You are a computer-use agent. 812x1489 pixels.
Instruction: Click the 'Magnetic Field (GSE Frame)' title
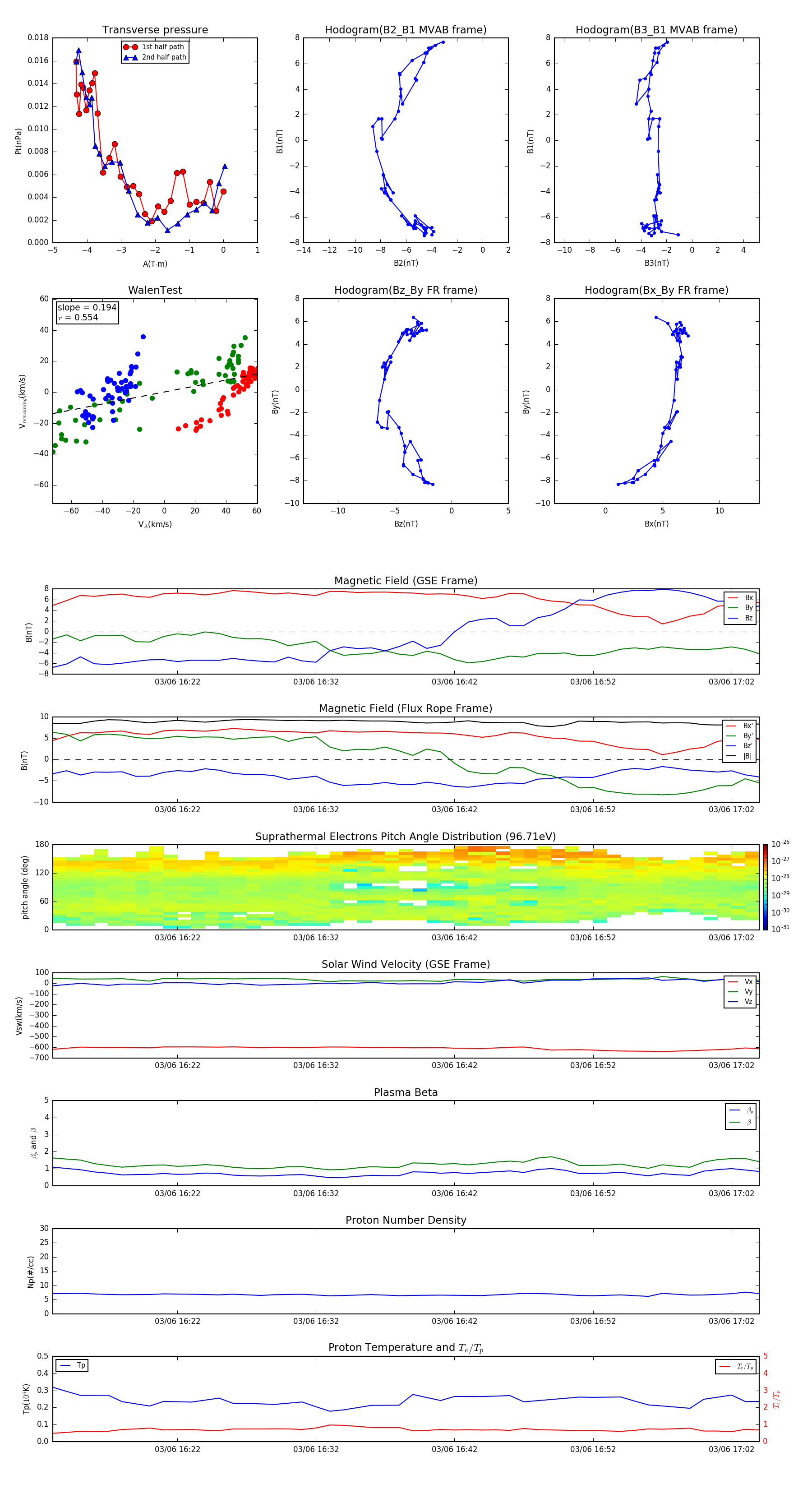tap(406, 581)
